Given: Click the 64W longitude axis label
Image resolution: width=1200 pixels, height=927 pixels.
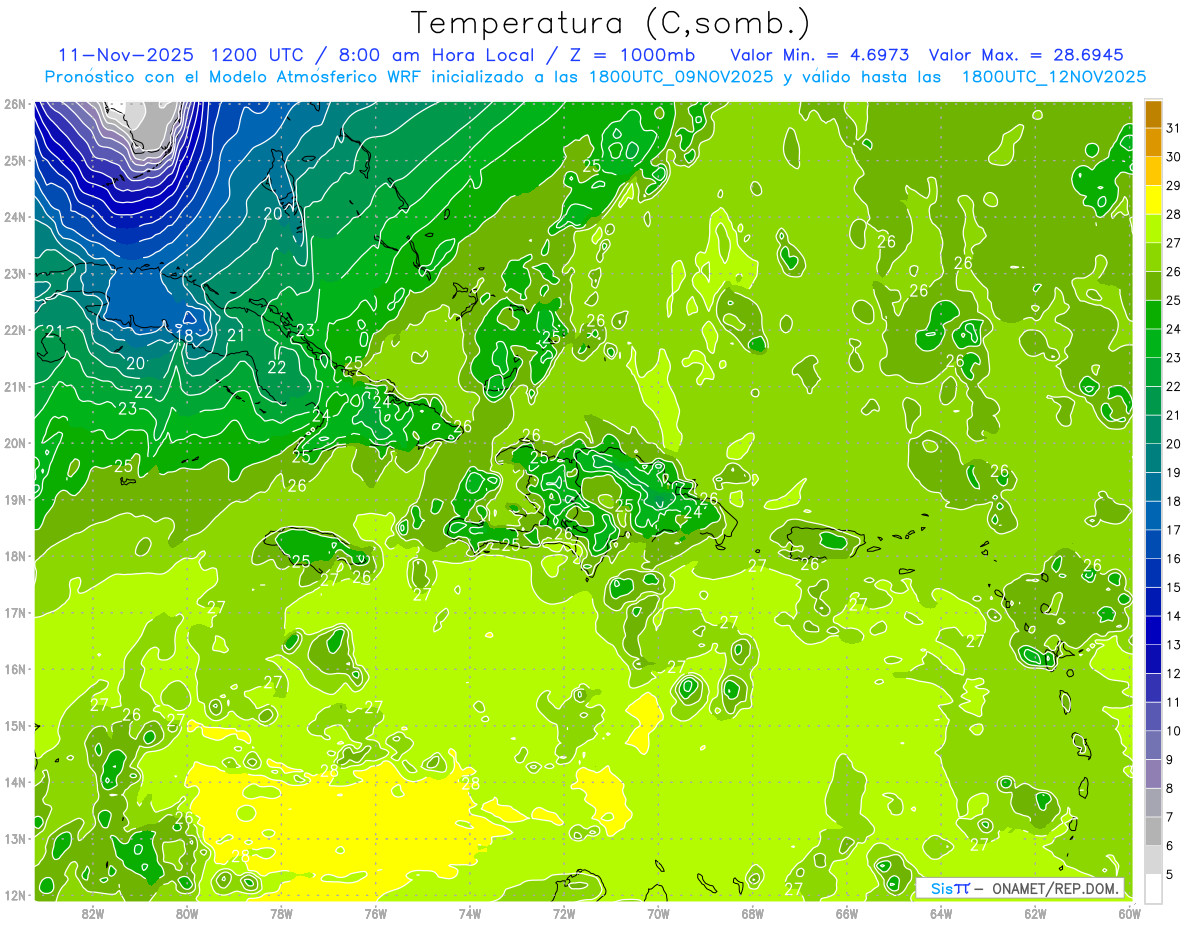Looking at the screenshot, I should (x=940, y=913).
